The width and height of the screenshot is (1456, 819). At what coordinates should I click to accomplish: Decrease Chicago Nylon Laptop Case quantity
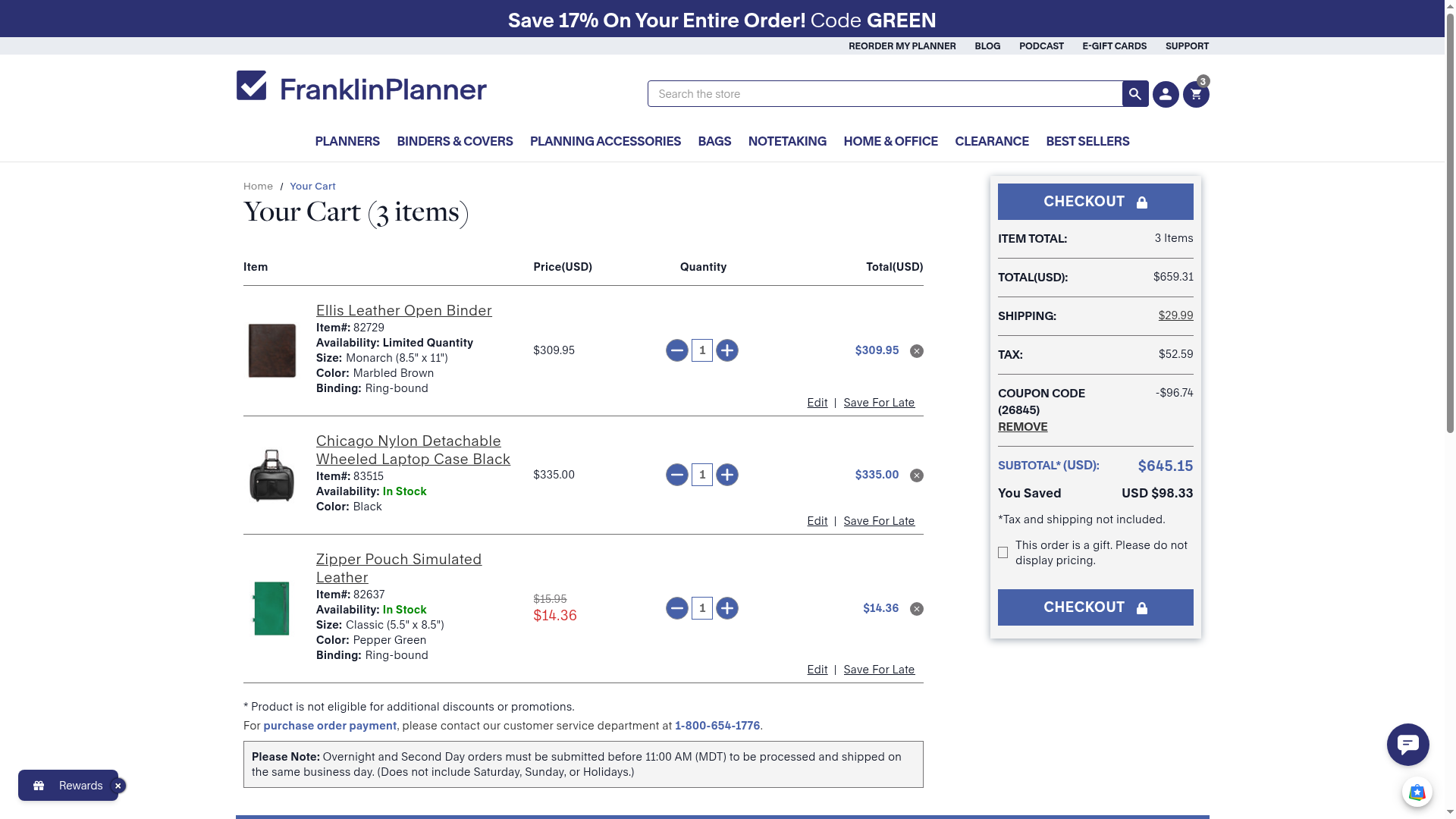tap(676, 475)
